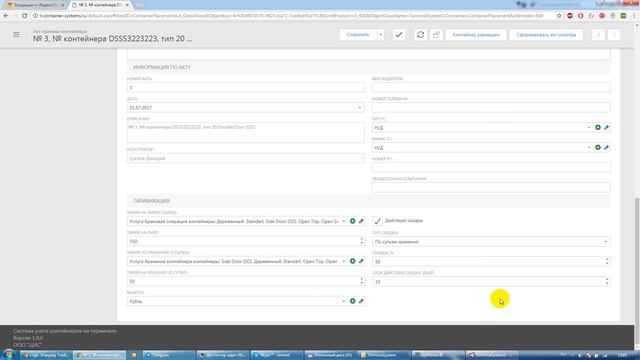Open the Услуга Крановая операция tariff dropdown
640x360 pixels.
343,221
